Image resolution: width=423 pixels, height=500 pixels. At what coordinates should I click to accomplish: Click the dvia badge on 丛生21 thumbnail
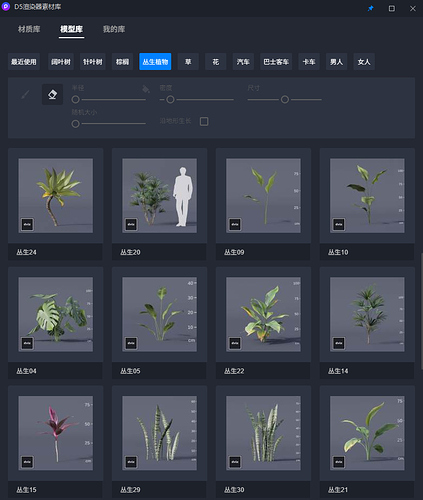(339, 462)
